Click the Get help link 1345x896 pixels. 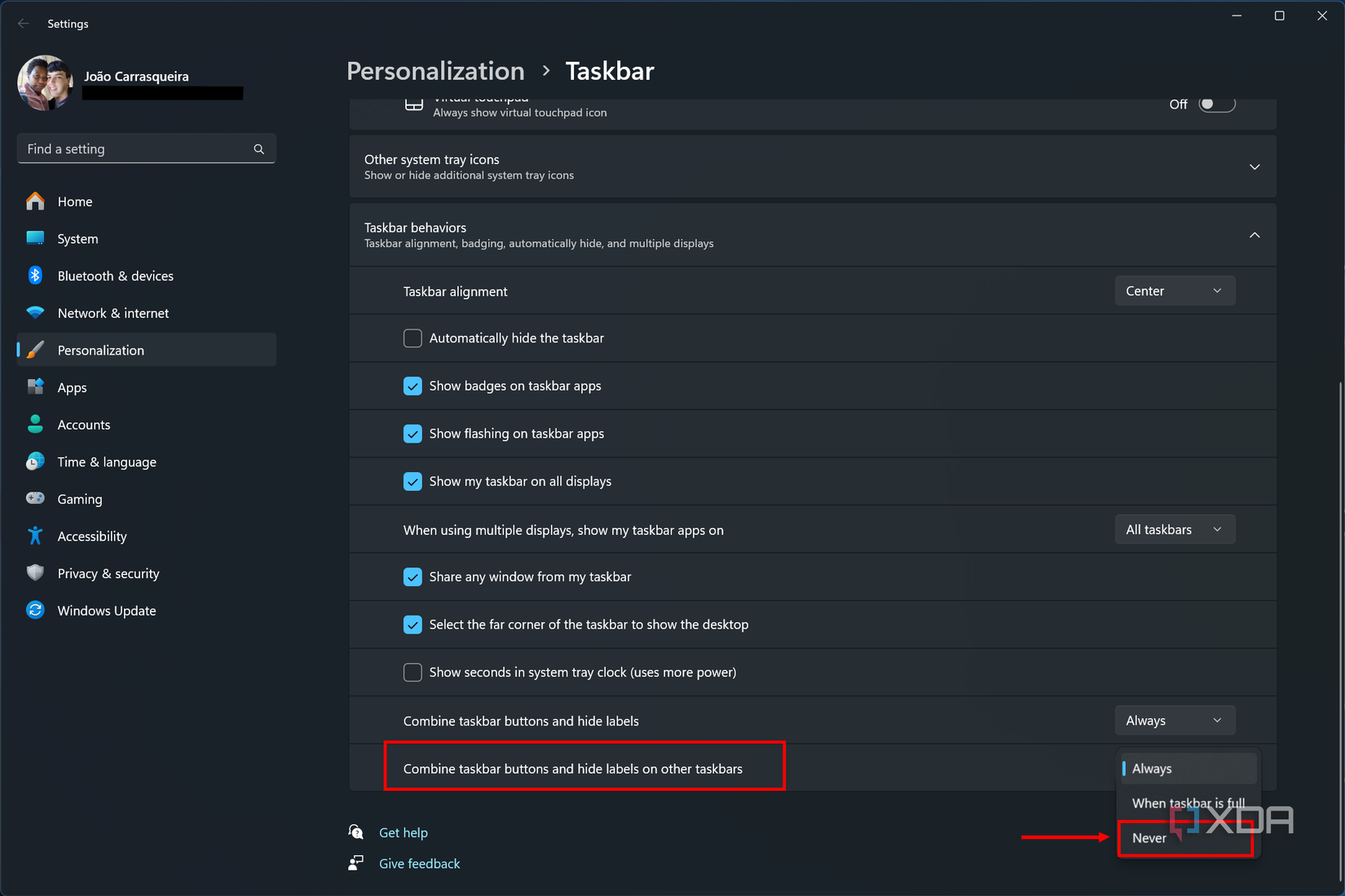click(403, 832)
